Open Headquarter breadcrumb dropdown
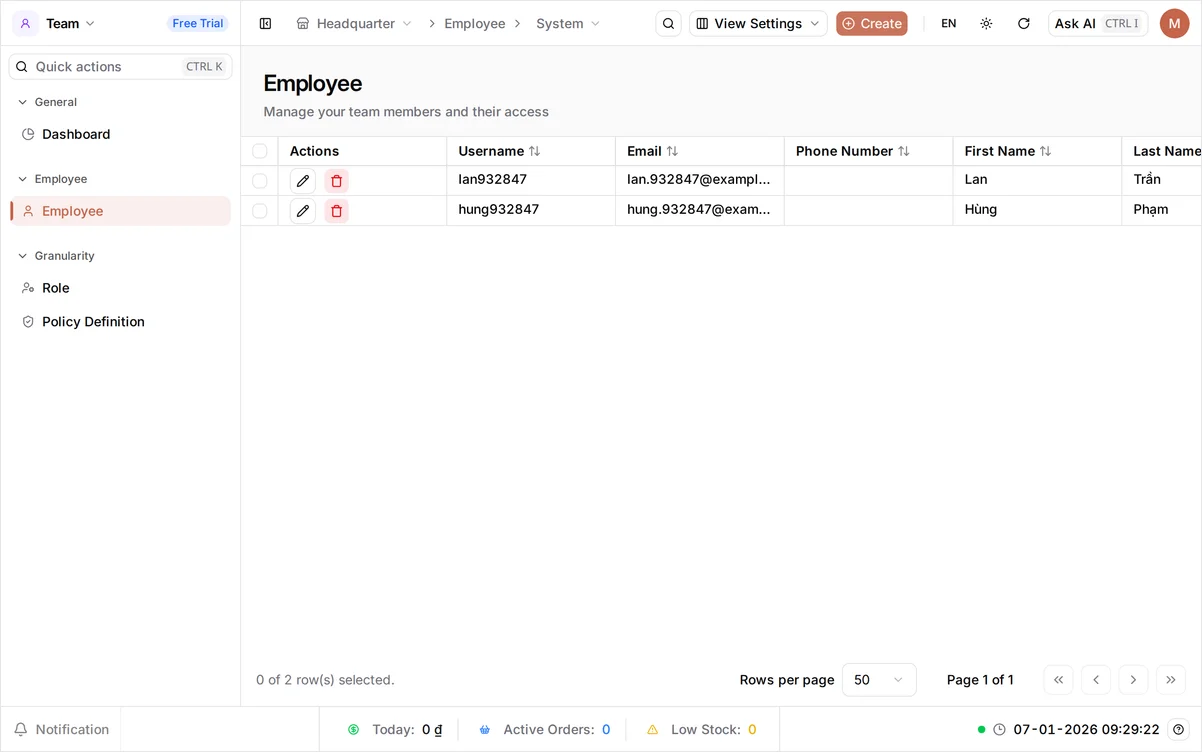 pos(354,23)
